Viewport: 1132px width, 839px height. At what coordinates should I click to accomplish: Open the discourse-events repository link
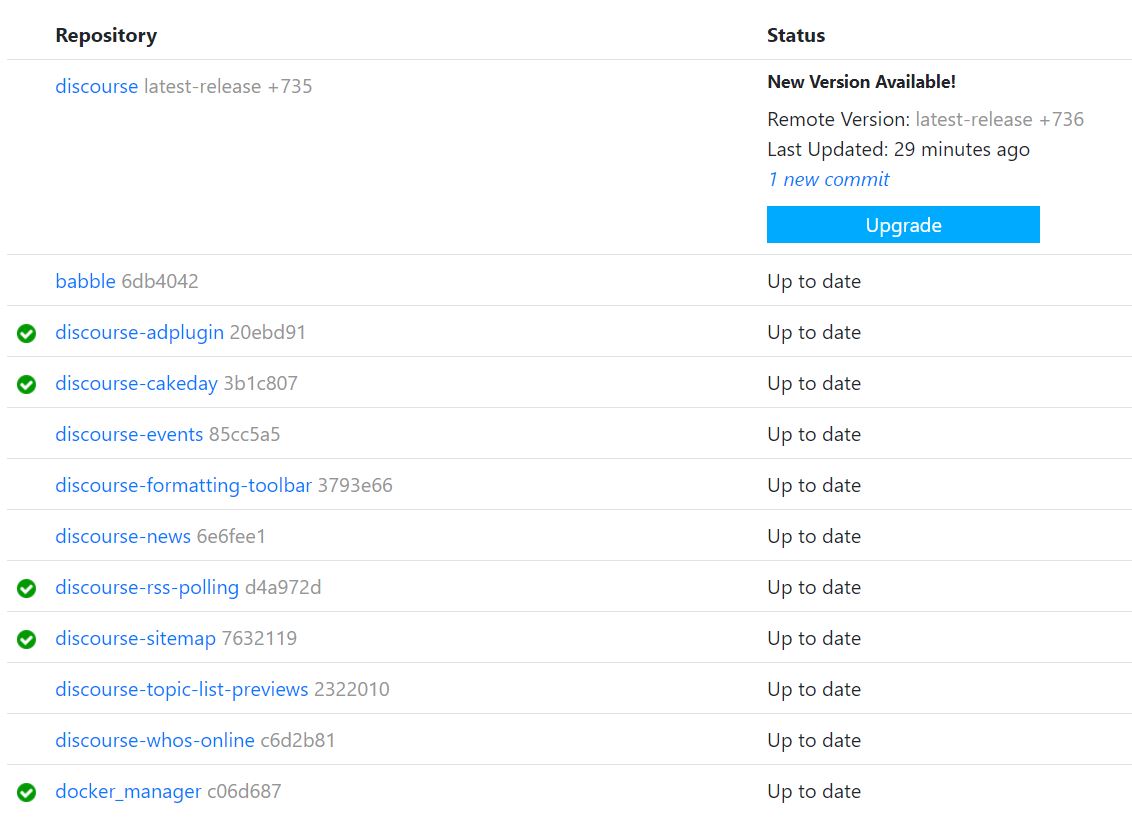[x=129, y=434]
